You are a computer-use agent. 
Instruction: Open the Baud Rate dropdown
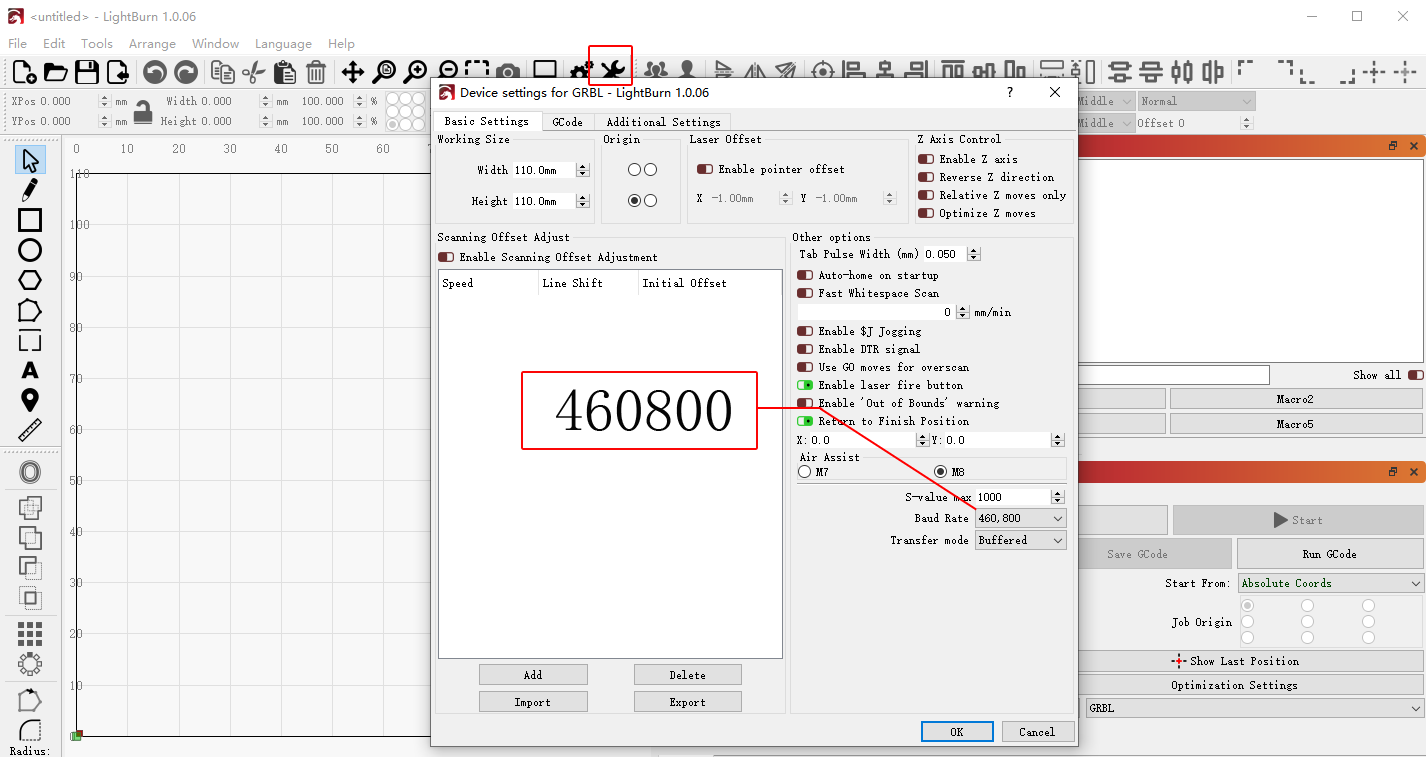click(x=1021, y=518)
